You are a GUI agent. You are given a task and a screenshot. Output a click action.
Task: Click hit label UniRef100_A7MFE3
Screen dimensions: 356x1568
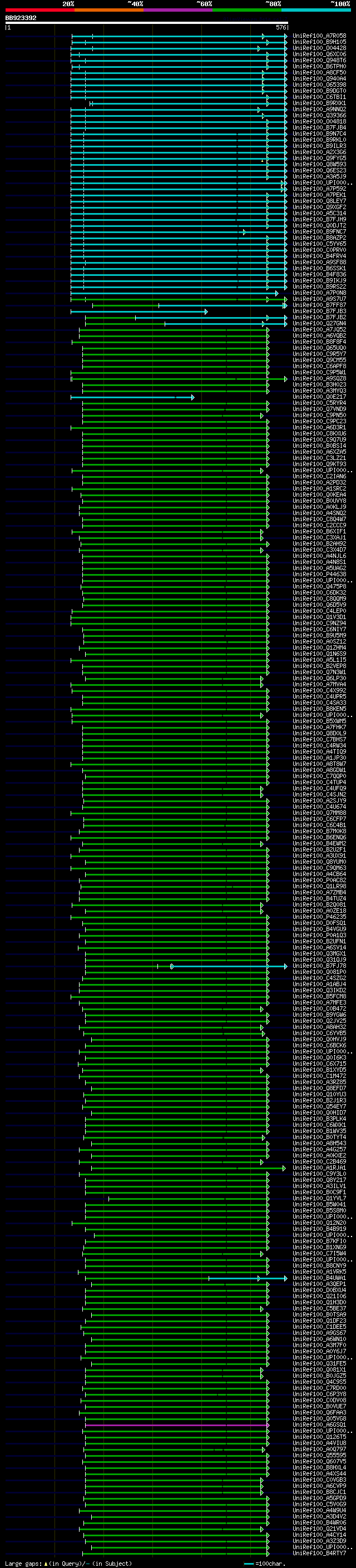click(x=319, y=1002)
